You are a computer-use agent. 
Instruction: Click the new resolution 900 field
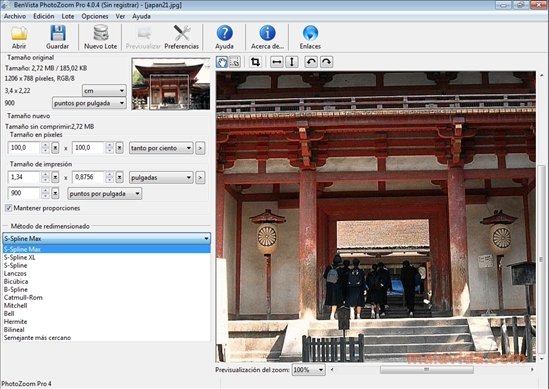tap(24, 193)
